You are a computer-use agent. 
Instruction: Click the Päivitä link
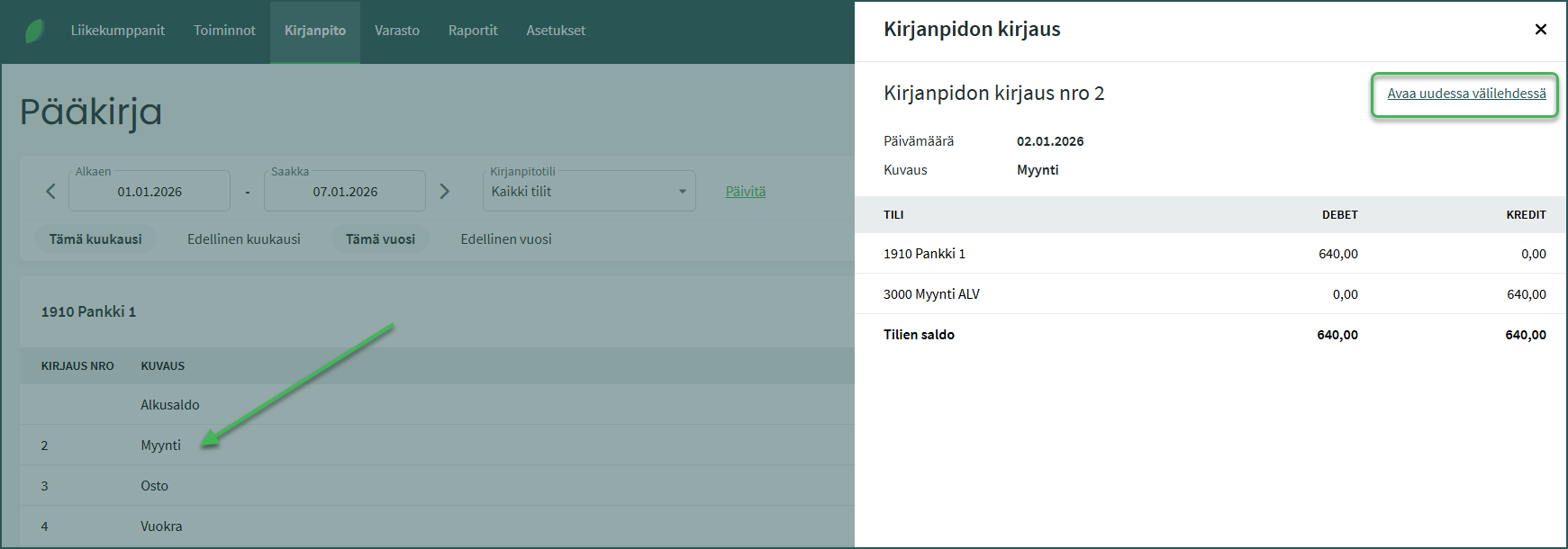746,192
